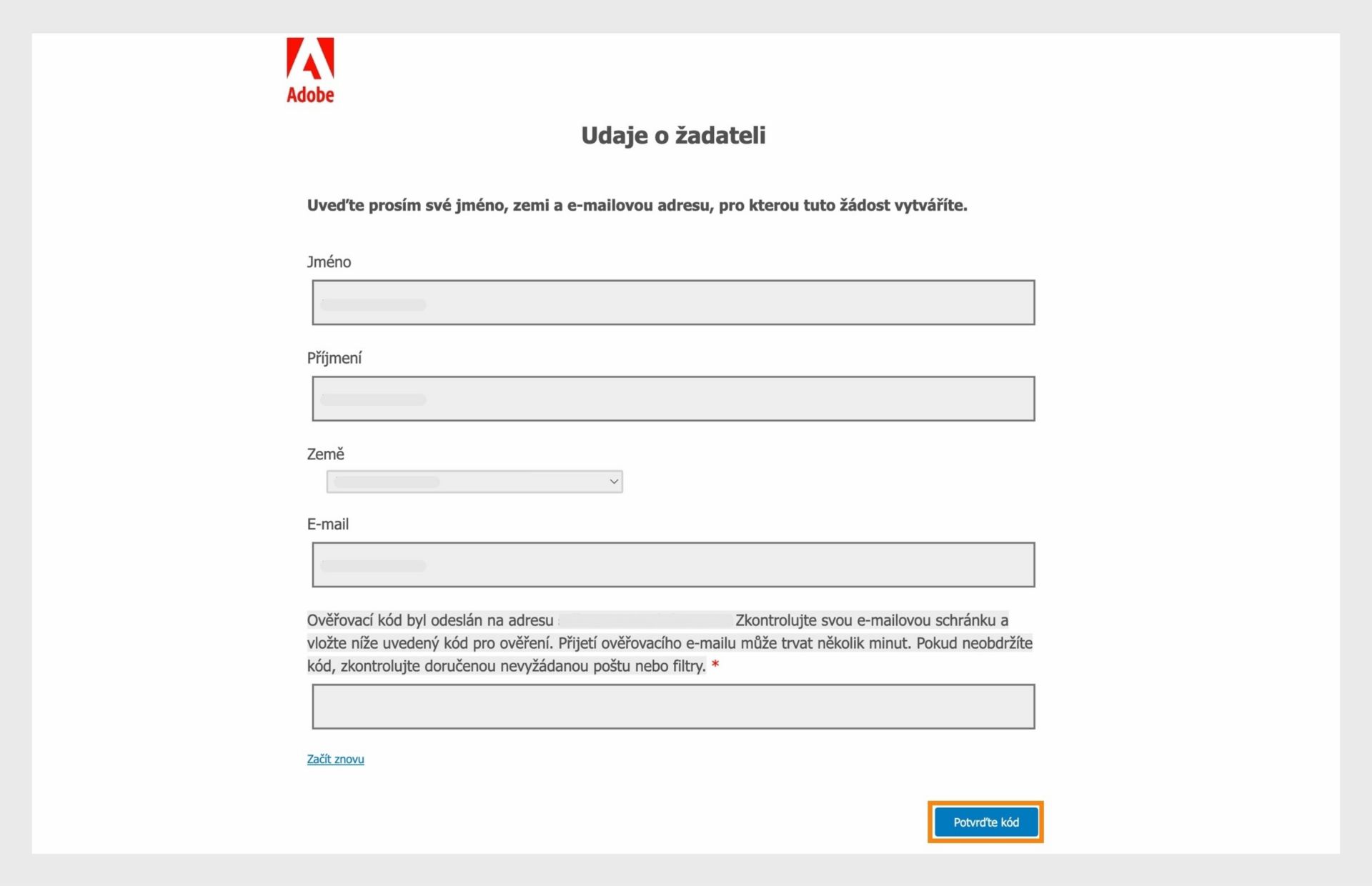Click the Začít znovu link
The height and width of the screenshot is (886, 1372).
[336, 759]
